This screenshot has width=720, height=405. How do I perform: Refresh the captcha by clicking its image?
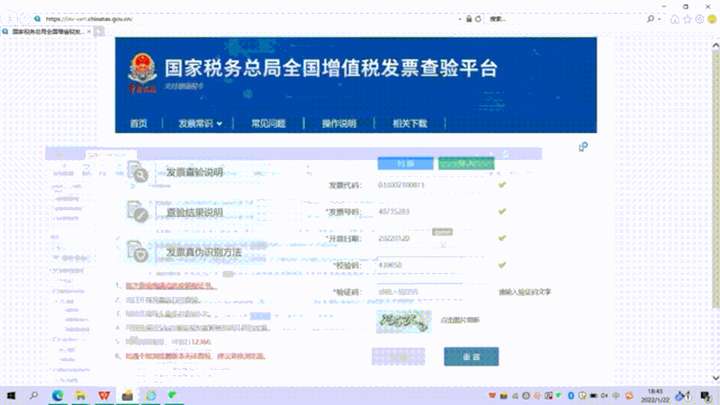pyautogui.click(x=404, y=321)
